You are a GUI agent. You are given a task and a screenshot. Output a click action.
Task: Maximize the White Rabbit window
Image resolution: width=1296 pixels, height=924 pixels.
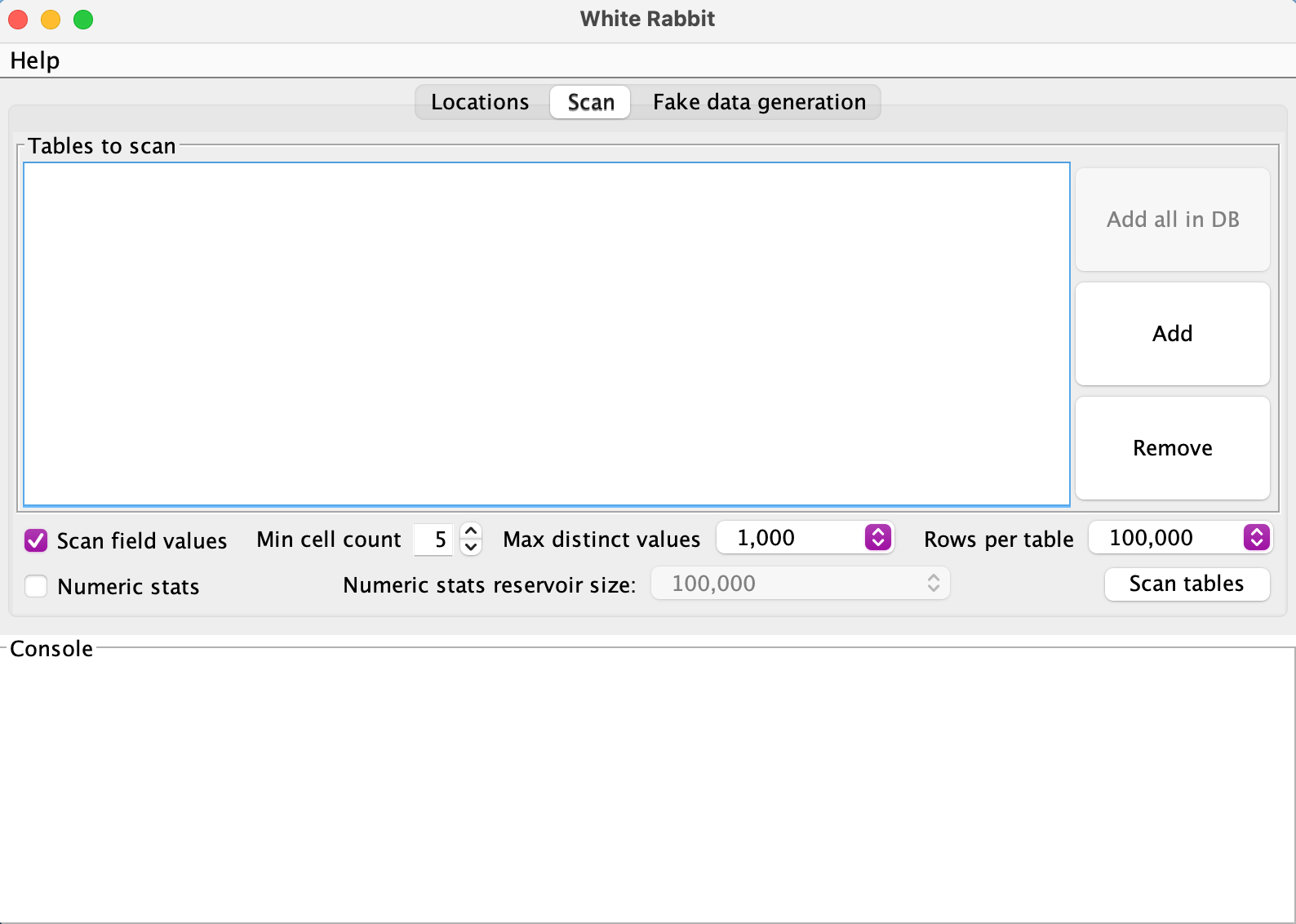(83, 20)
